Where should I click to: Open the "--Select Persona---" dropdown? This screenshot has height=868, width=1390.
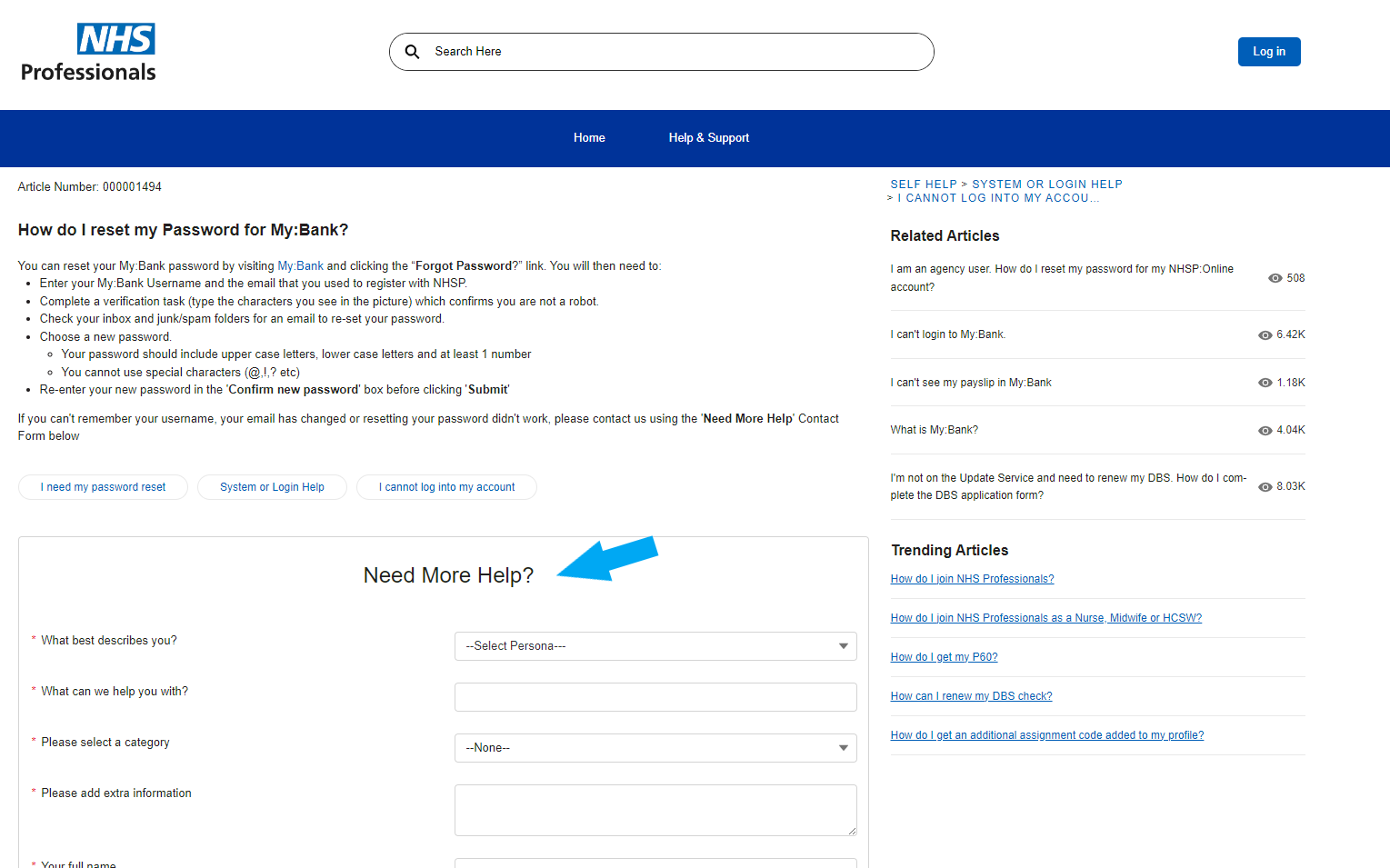coord(655,646)
